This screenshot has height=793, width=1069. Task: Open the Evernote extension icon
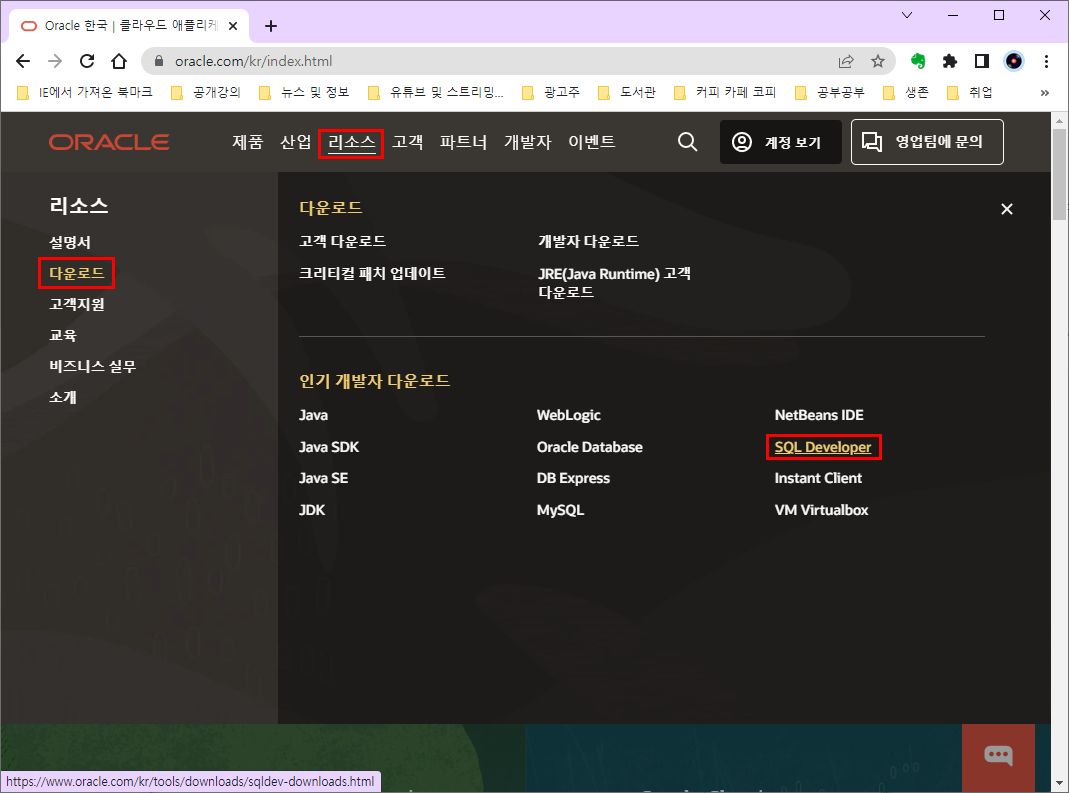tap(919, 61)
